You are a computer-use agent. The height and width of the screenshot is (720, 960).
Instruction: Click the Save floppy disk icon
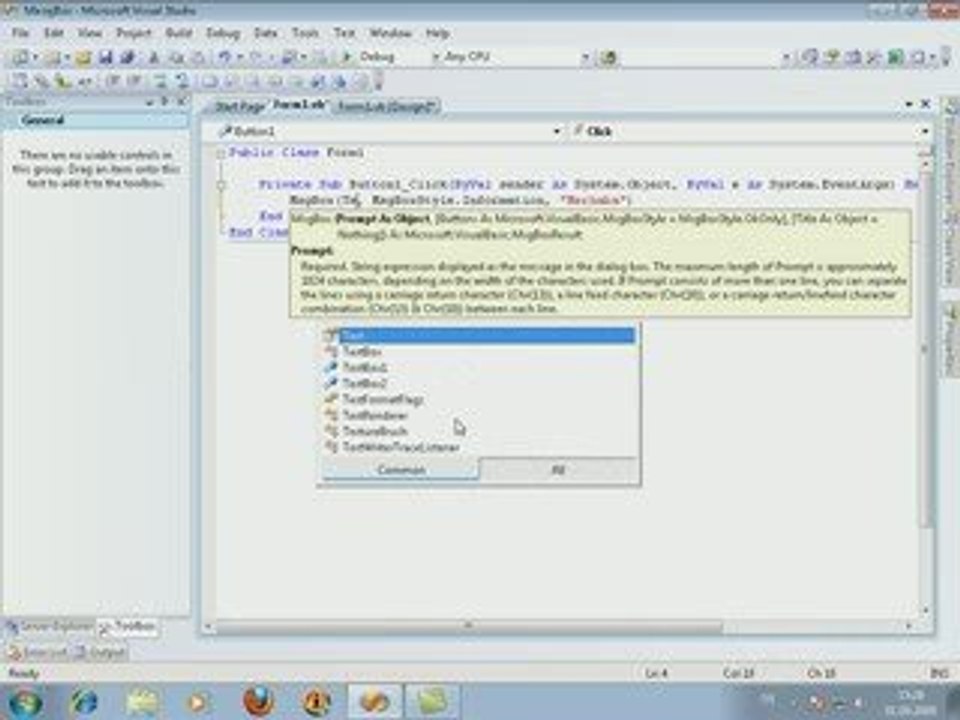pyautogui.click(x=105, y=58)
